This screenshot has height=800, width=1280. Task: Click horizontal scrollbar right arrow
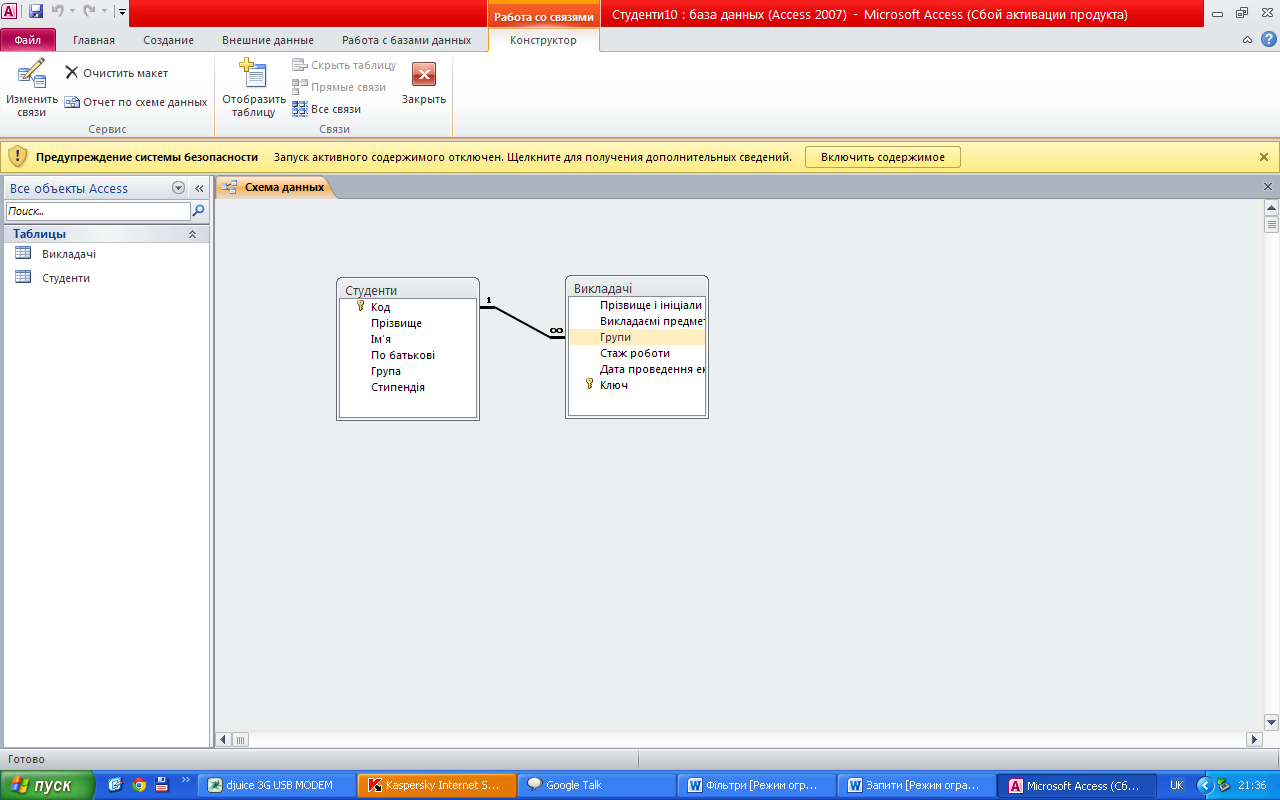(1254, 739)
